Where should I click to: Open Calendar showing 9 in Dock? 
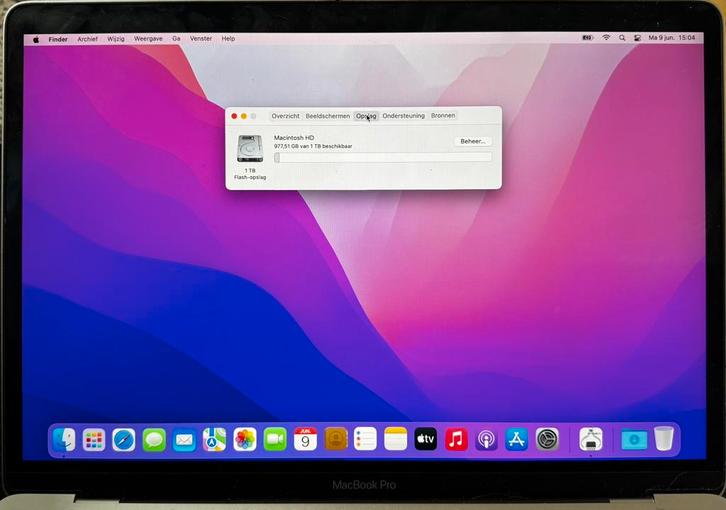(305, 439)
